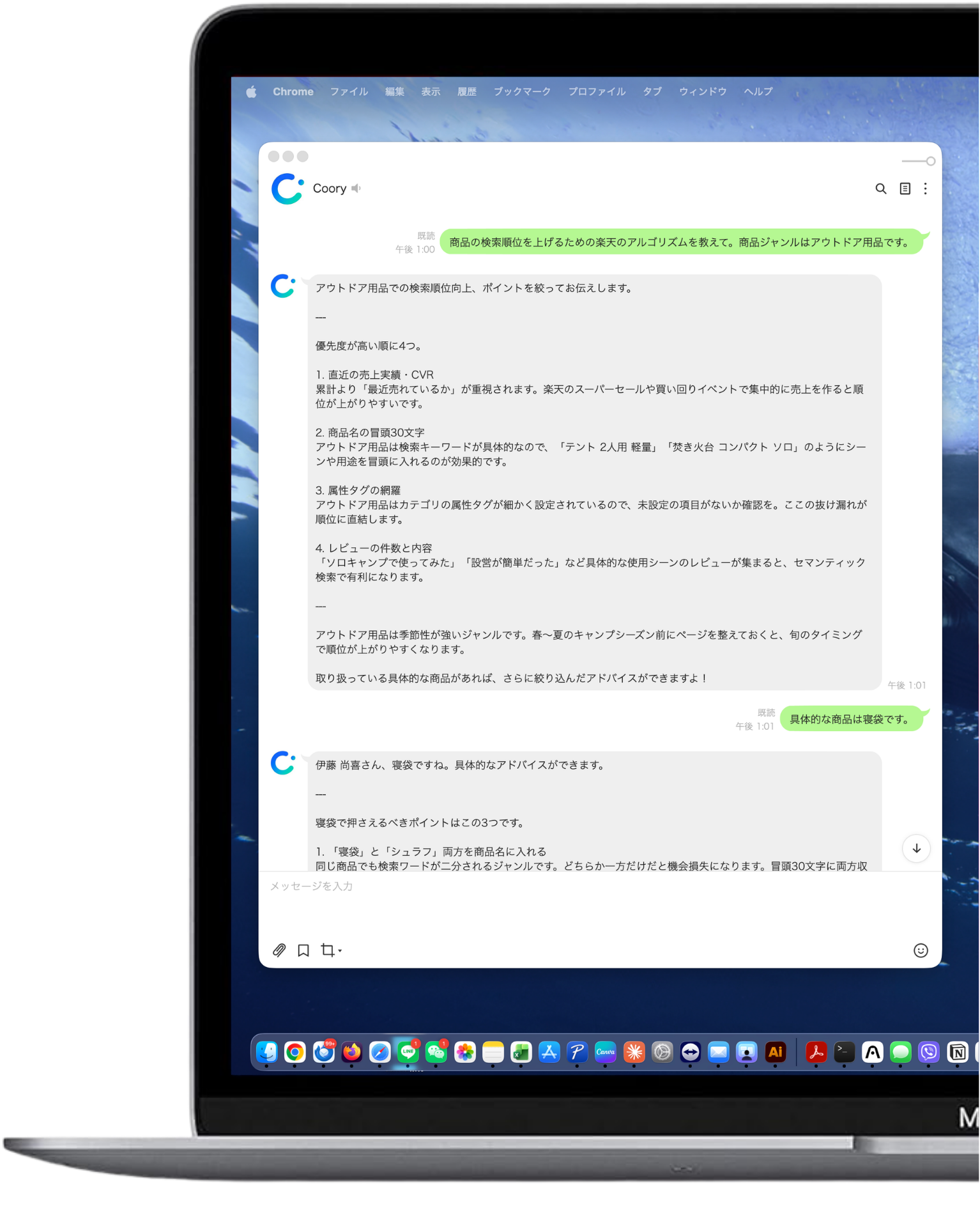Open Adobe Acrobat from the dock

(816, 1052)
